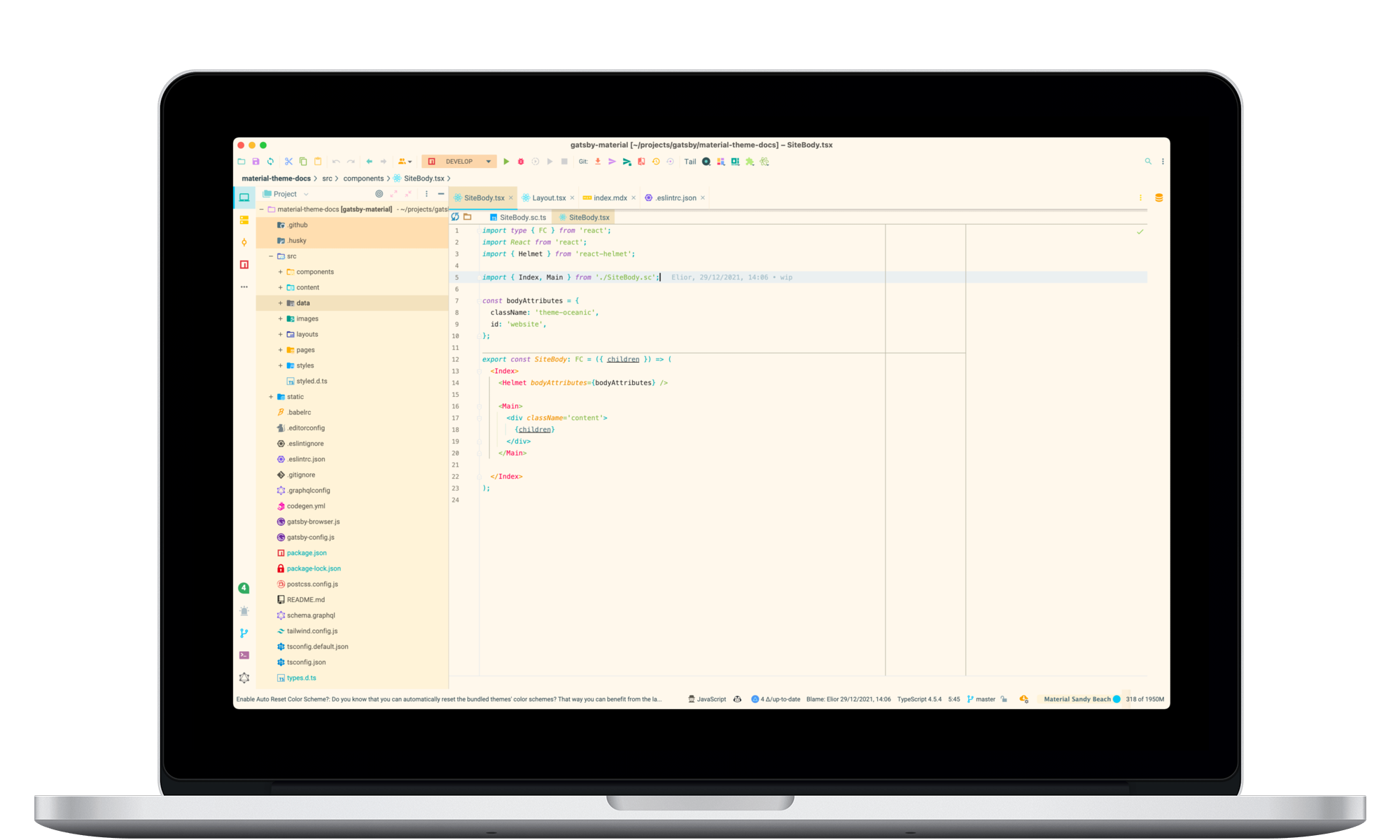Select the SiteBody.sc.ts related file tab
Viewport: 1400px width, 840px height.
(x=518, y=218)
